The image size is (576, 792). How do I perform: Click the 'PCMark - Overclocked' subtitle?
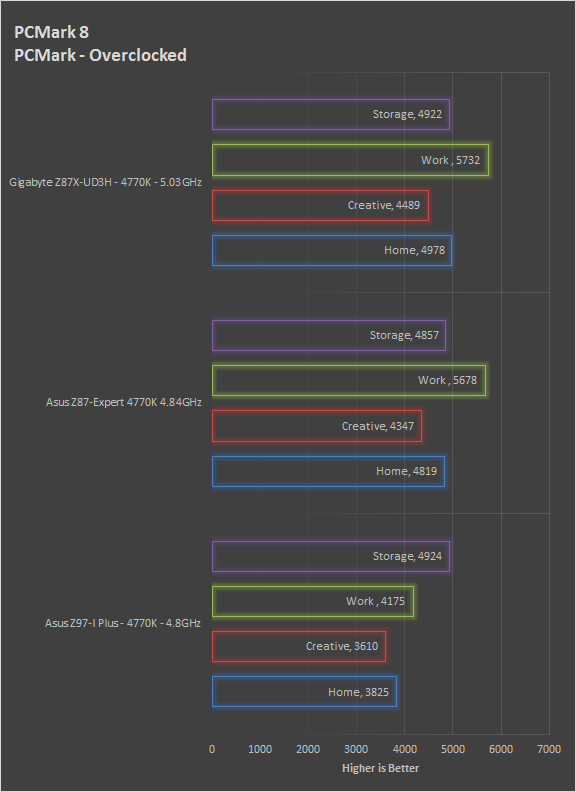point(101,55)
